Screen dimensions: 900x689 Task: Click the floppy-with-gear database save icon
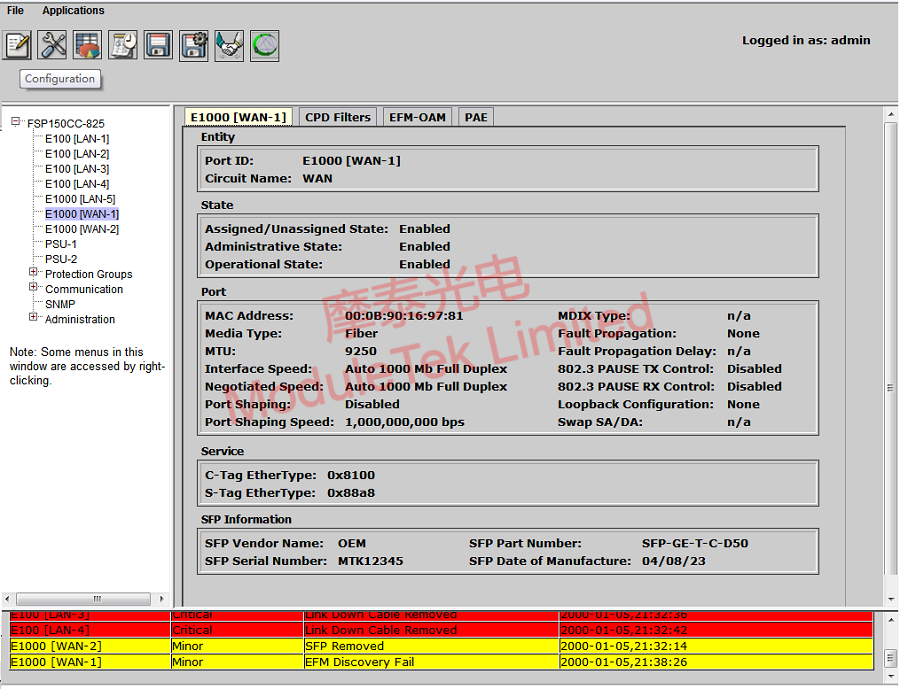pos(193,44)
